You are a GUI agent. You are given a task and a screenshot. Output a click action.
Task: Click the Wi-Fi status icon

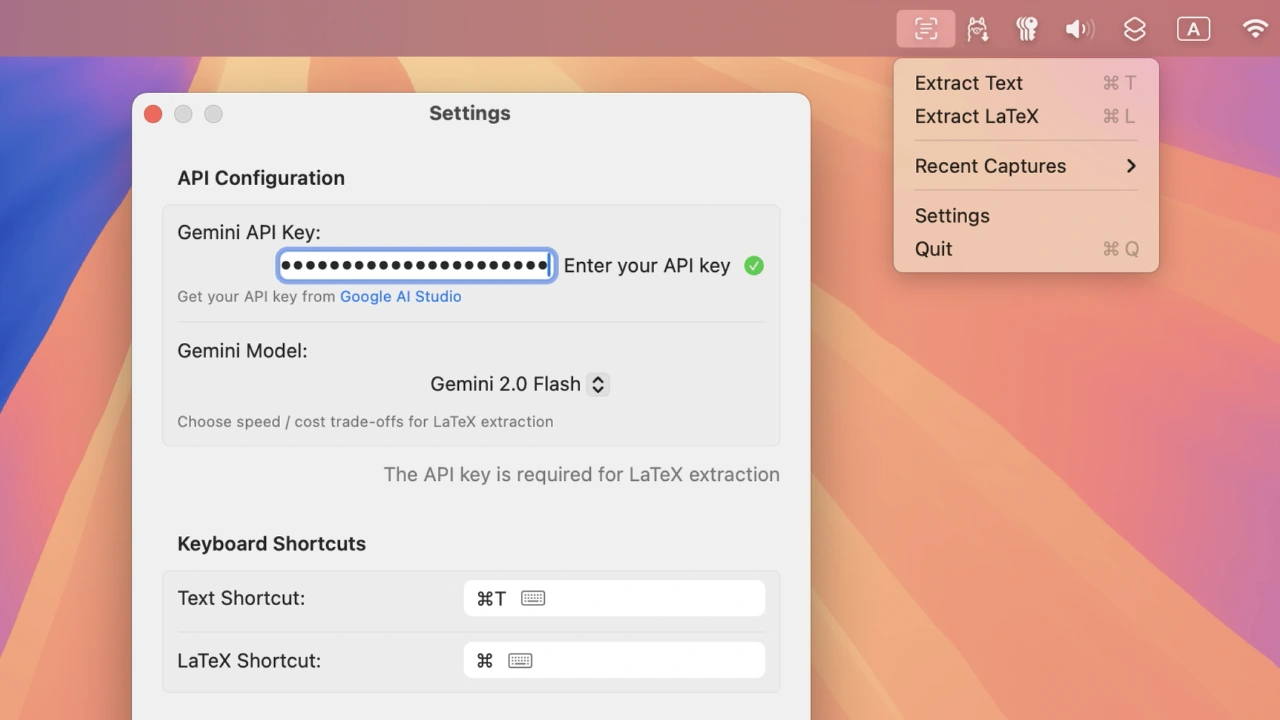point(1255,29)
